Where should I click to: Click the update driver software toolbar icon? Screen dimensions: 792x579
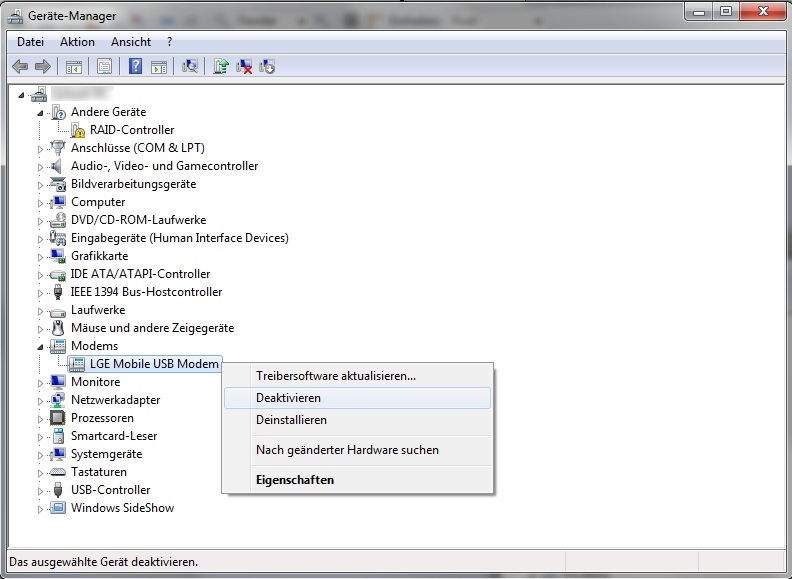pyautogui.click(x=220, y=67)
